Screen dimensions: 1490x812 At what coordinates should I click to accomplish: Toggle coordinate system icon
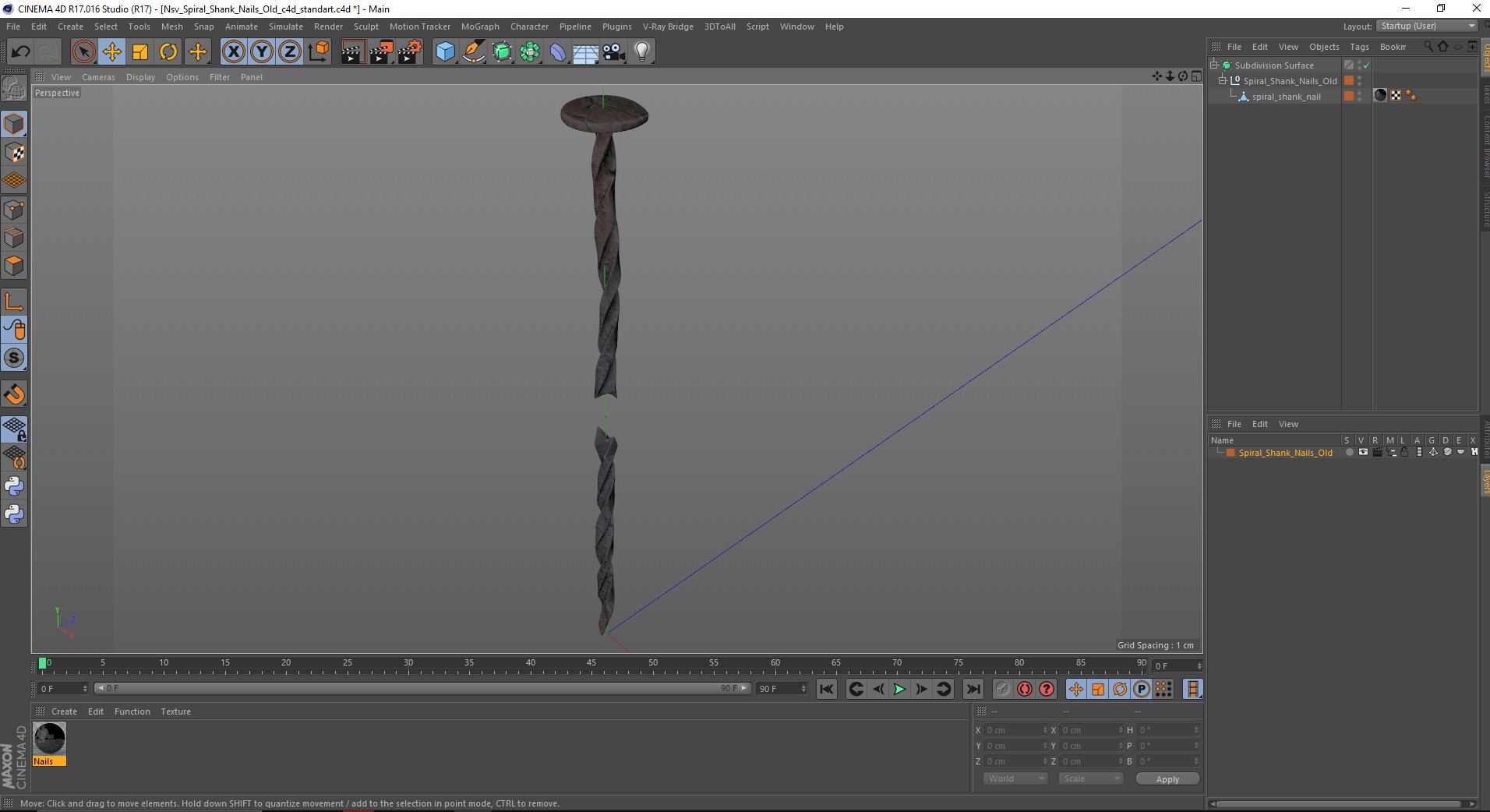point(318,52)
